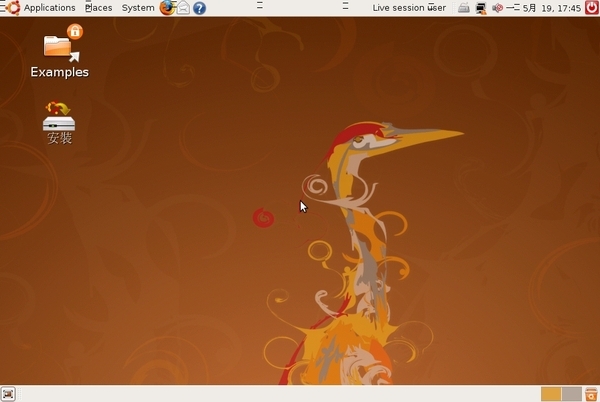Open the Help question mark icon

pyautogui.click(x=199, y=8)
